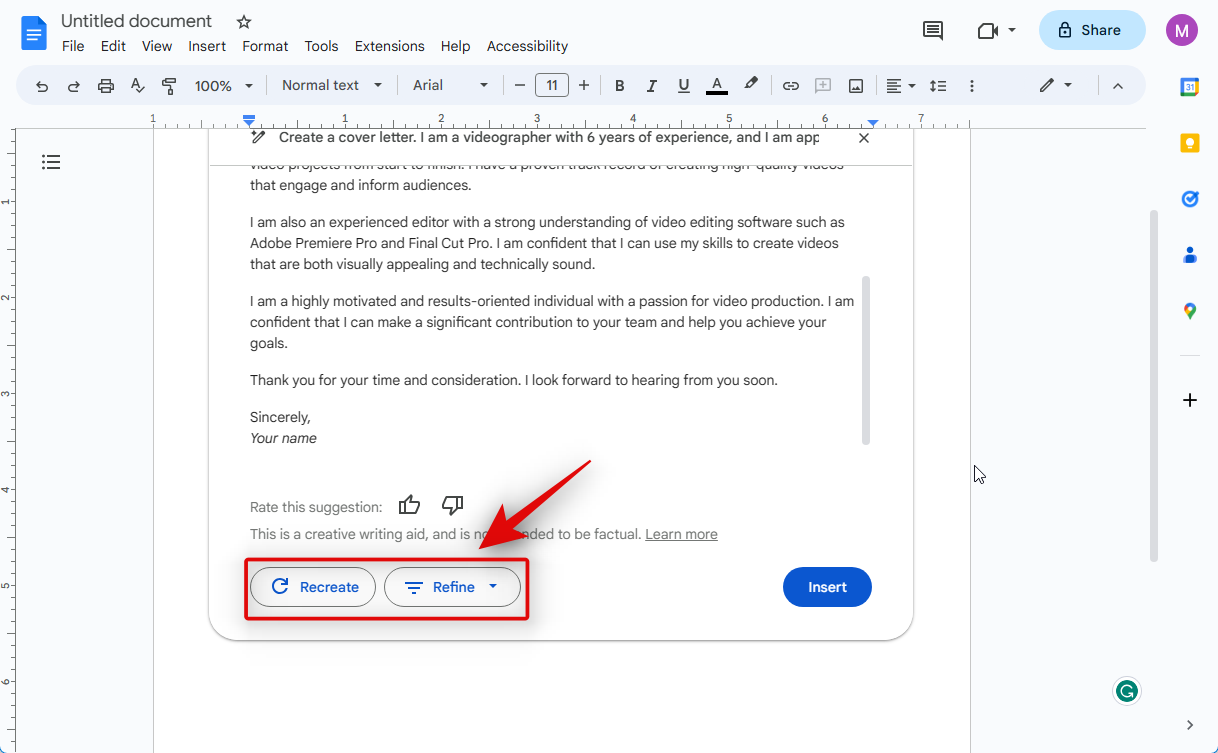This screenshot has height=753, width=1218.
Task: Insert the generated cover letter
Action: click(x=827, y=587)
